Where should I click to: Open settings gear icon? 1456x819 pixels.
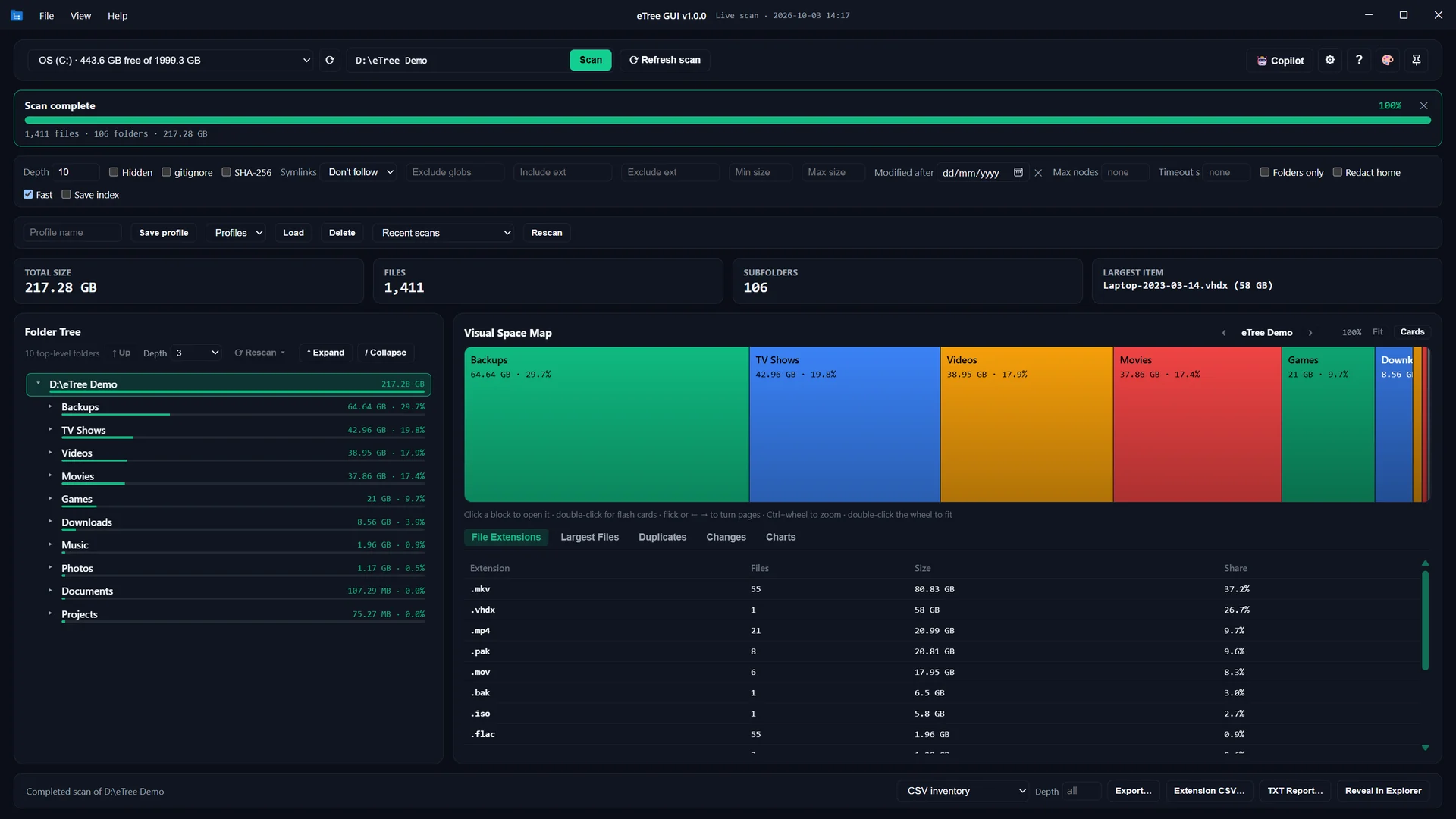coord(1330,60)
